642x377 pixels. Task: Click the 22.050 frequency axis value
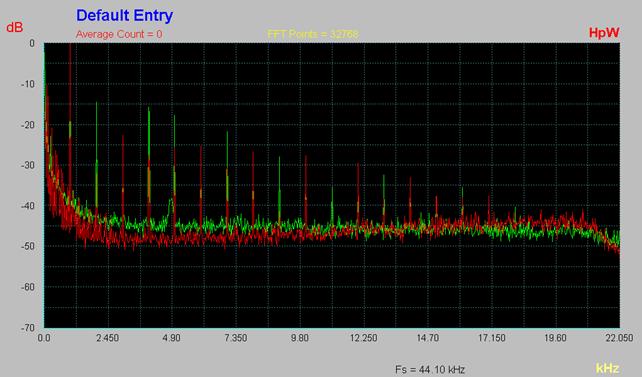tap(619, 338)
